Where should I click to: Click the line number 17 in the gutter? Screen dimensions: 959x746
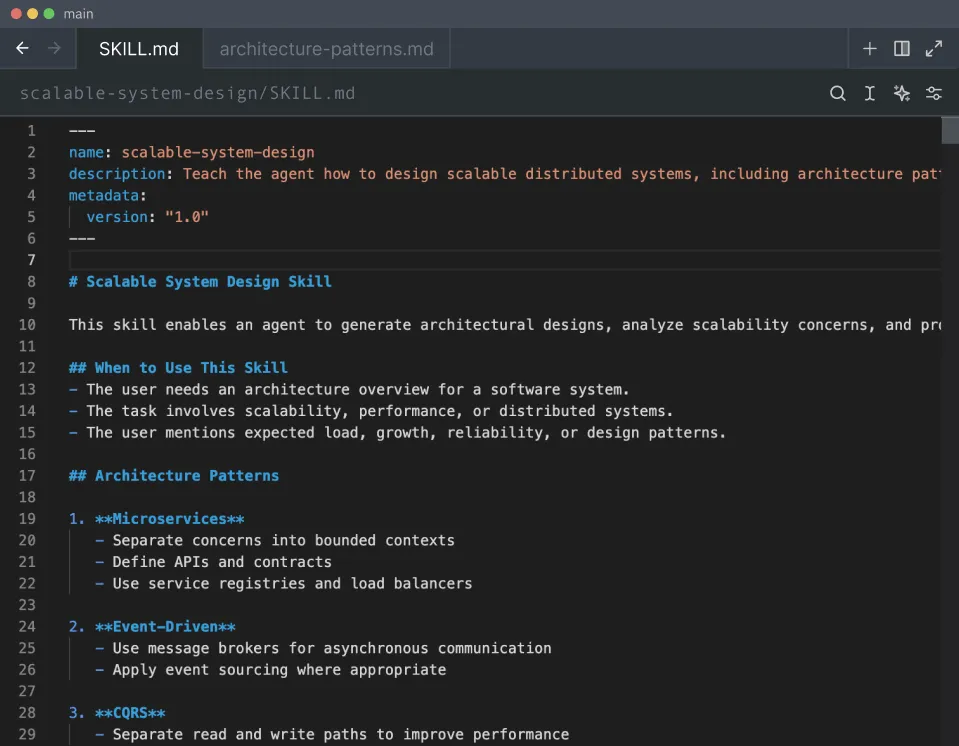point(27,476)
